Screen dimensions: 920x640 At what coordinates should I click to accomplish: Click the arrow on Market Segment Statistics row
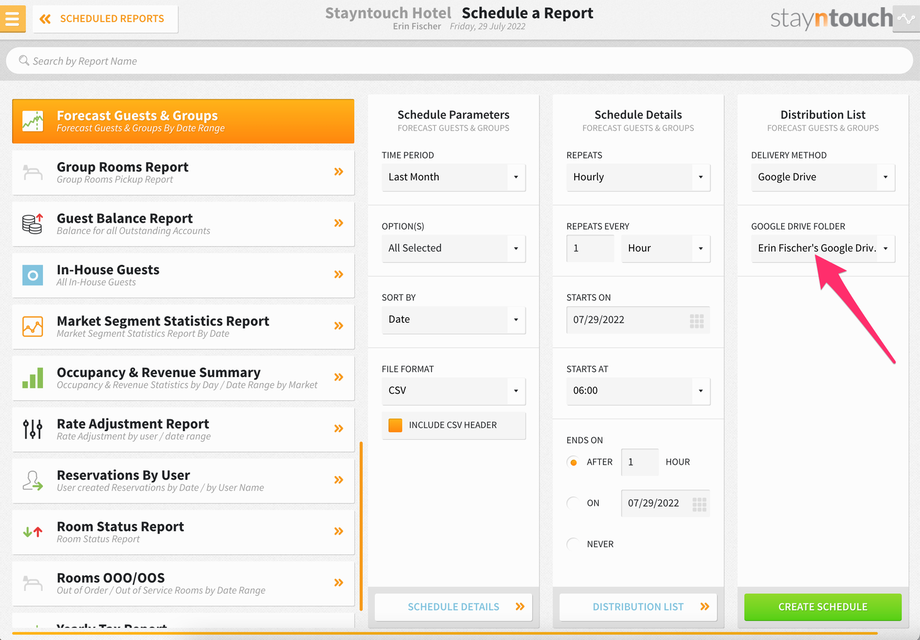[x=339, y=326]
